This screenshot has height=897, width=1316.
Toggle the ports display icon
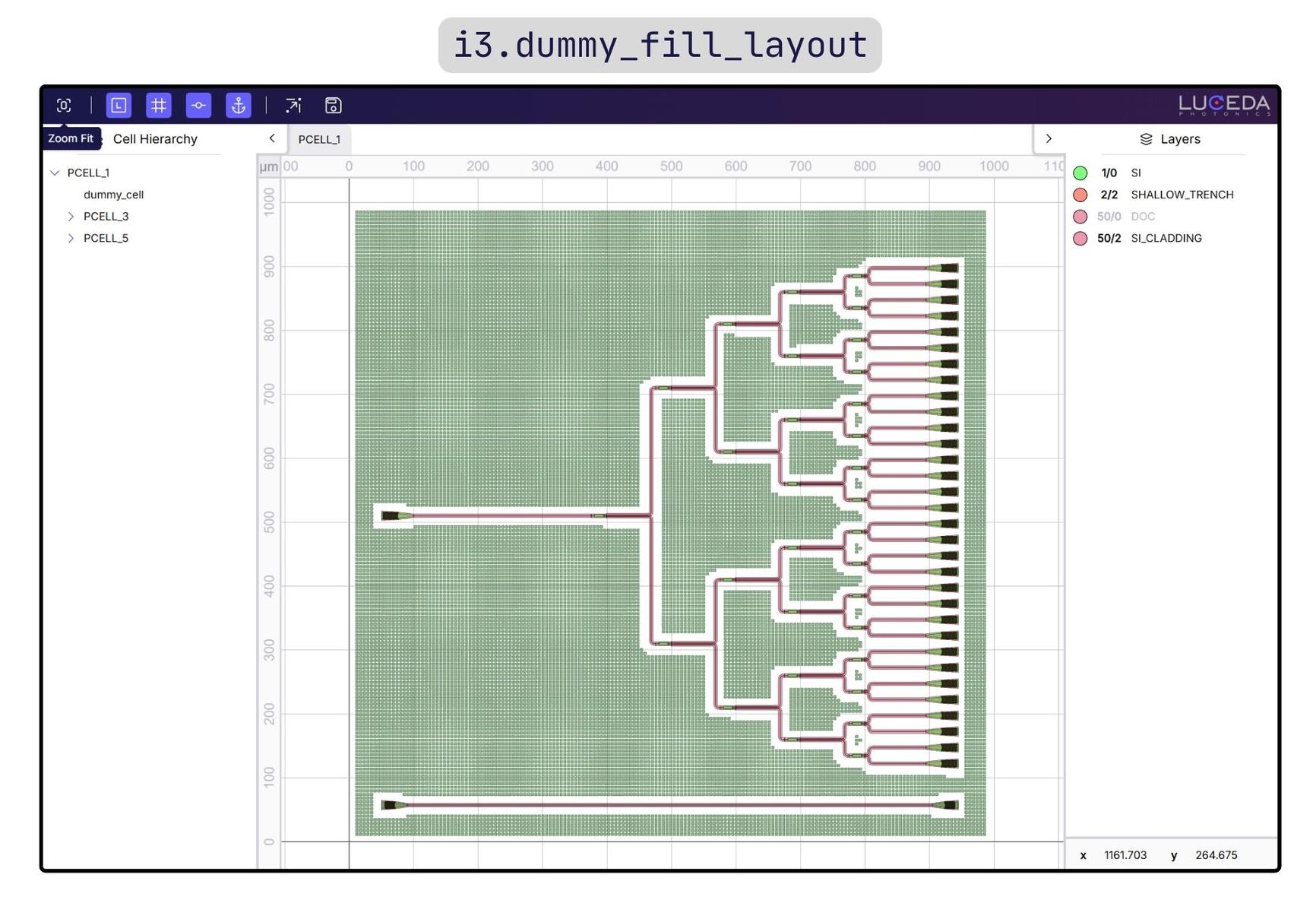(x=198, y=106)
